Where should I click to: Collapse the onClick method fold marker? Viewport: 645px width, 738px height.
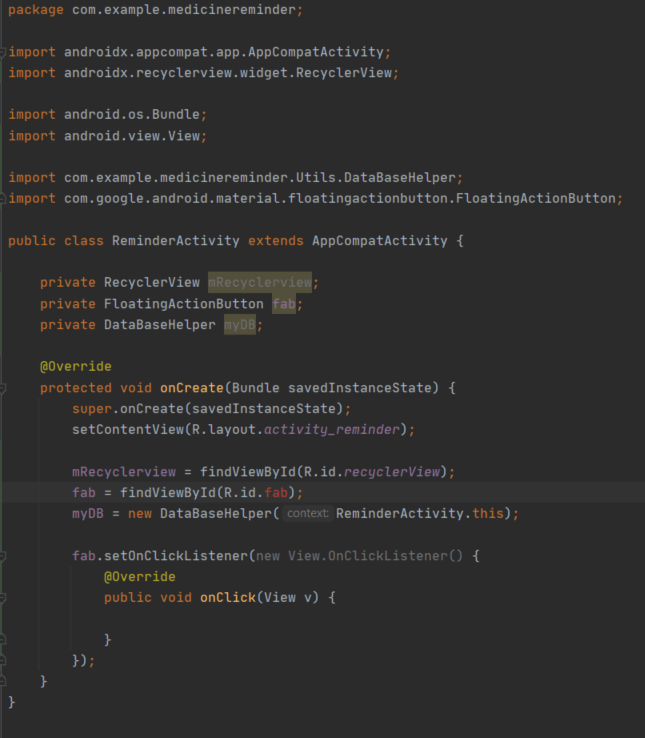tap(2, 598)
